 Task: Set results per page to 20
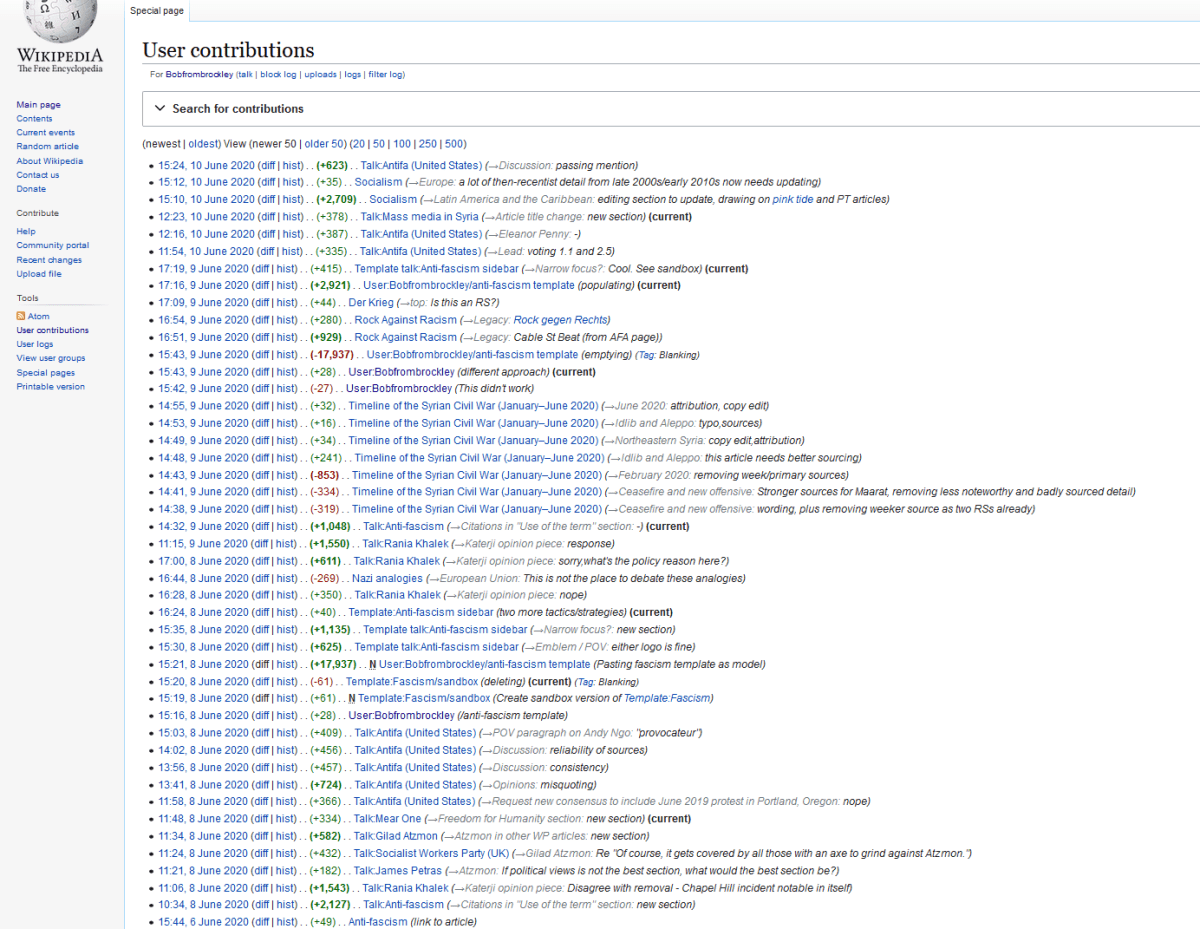358,143
